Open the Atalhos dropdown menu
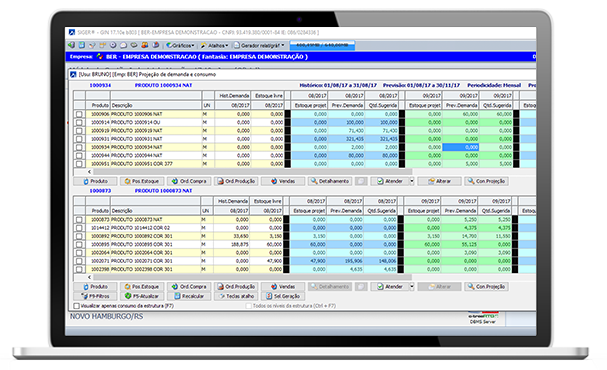The image size is (607, 370). (x=215, y=45)
